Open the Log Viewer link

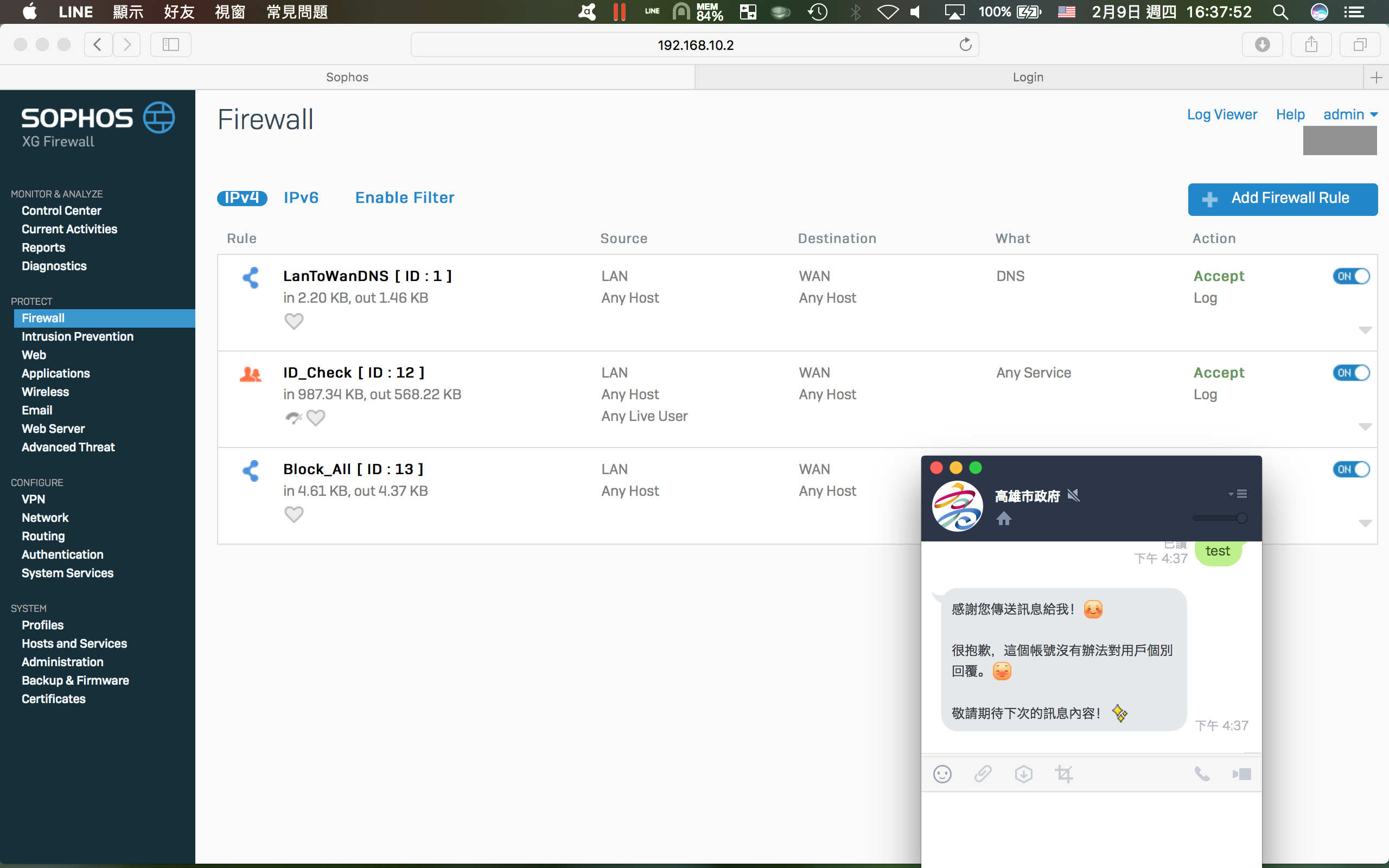(1222, 115)
